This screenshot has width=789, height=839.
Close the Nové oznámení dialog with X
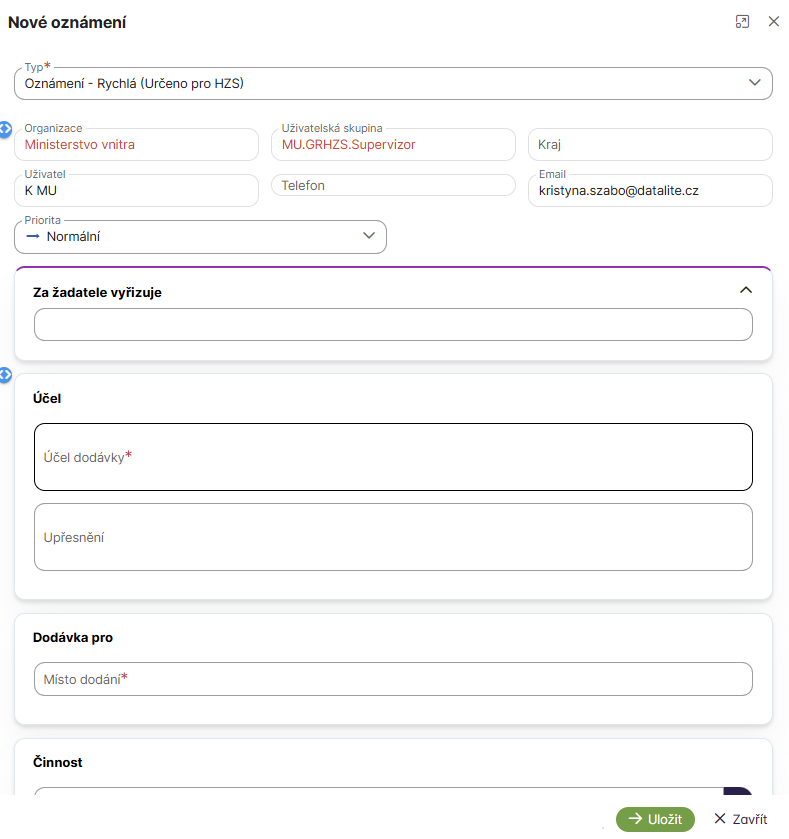click(x=773, y=21)
